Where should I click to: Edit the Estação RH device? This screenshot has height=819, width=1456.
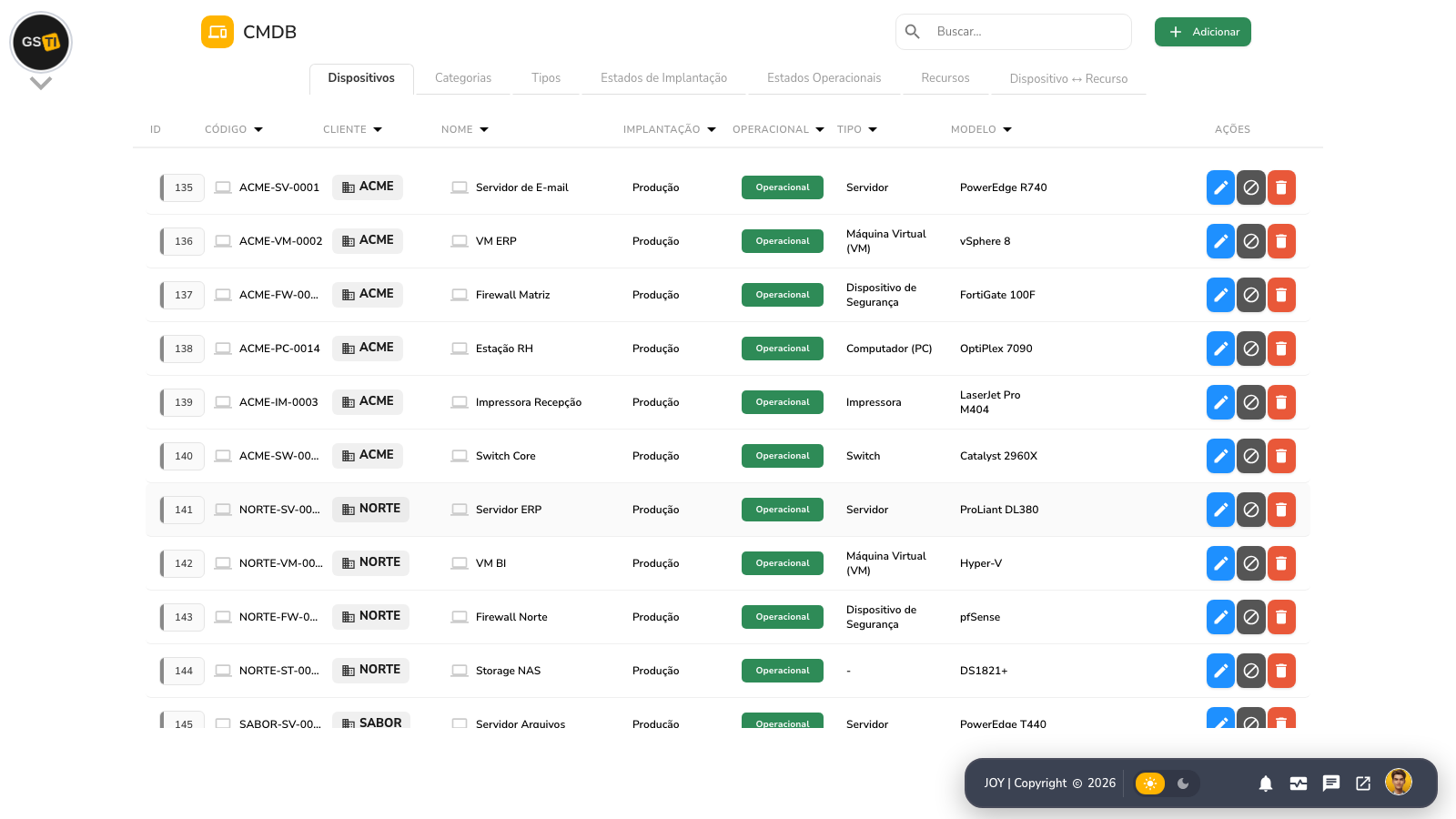point(1220,349)
